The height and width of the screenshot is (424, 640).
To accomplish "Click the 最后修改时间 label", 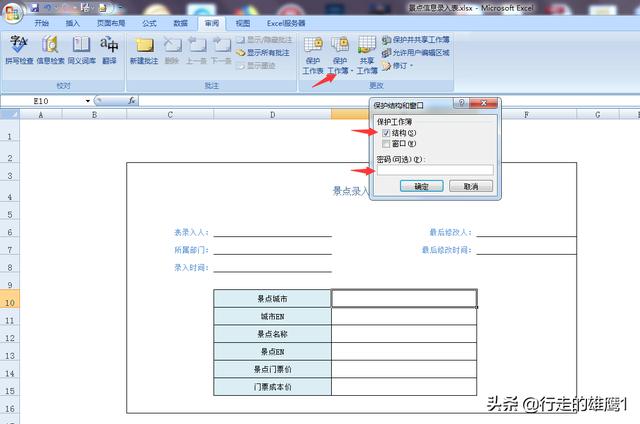I will pos(447,250).
